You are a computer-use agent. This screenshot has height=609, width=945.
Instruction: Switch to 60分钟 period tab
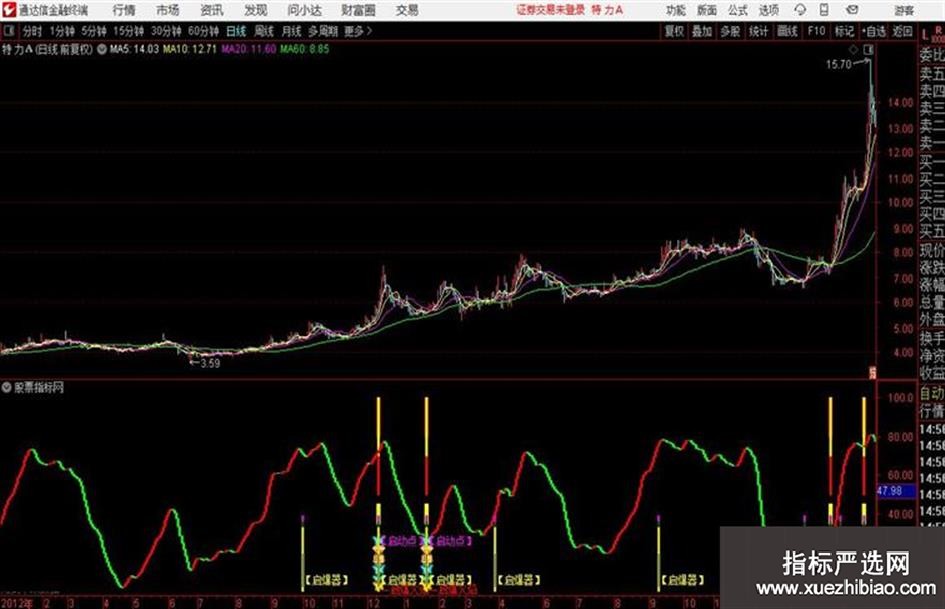point(203,31)
